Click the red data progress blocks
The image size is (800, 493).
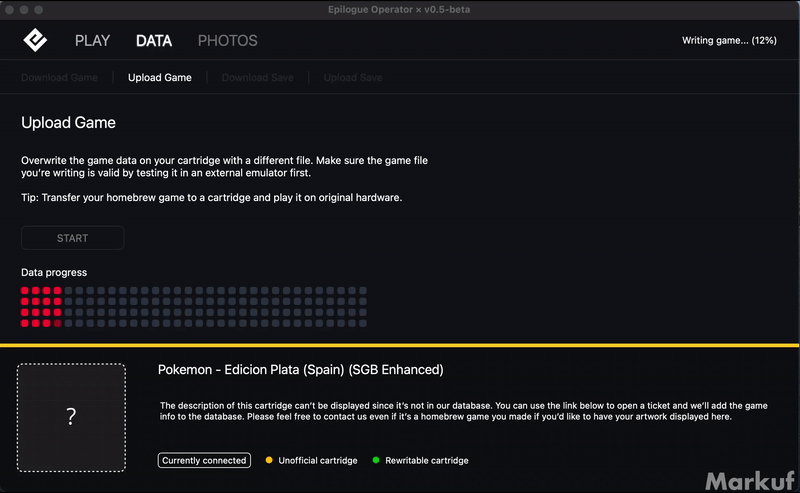point(41,307)
